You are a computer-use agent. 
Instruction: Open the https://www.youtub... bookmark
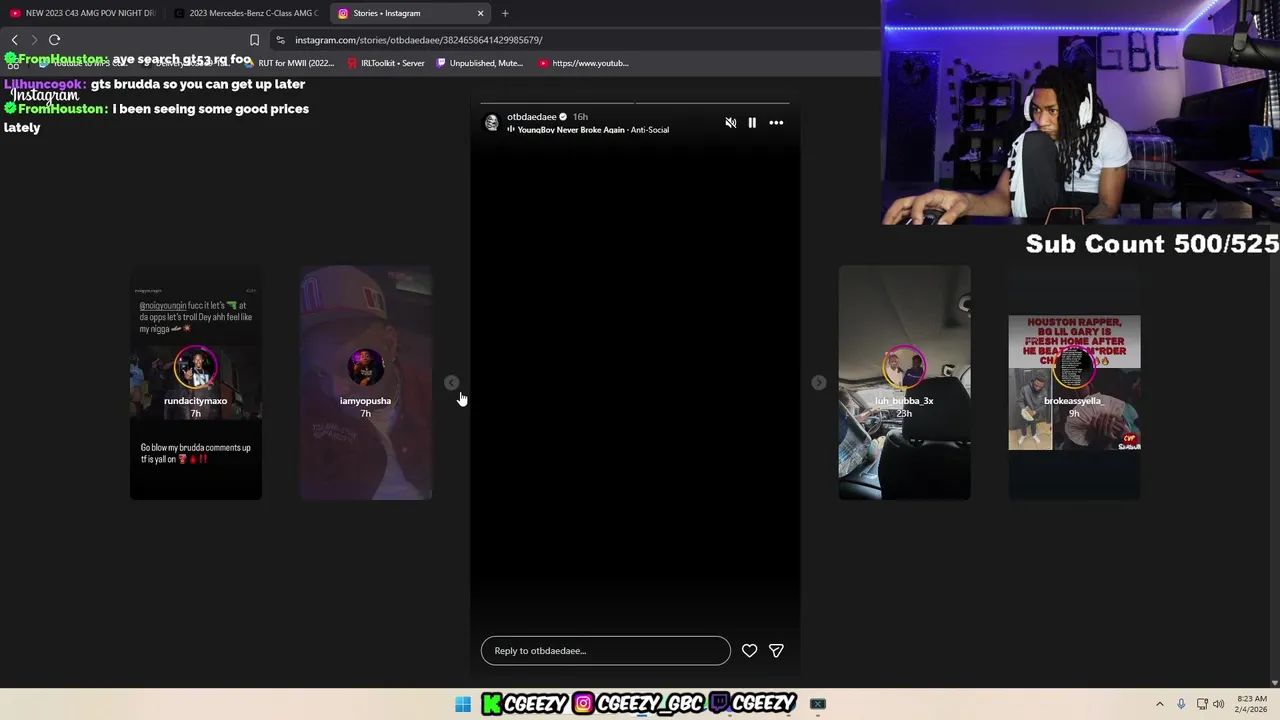tap(583, 63)
